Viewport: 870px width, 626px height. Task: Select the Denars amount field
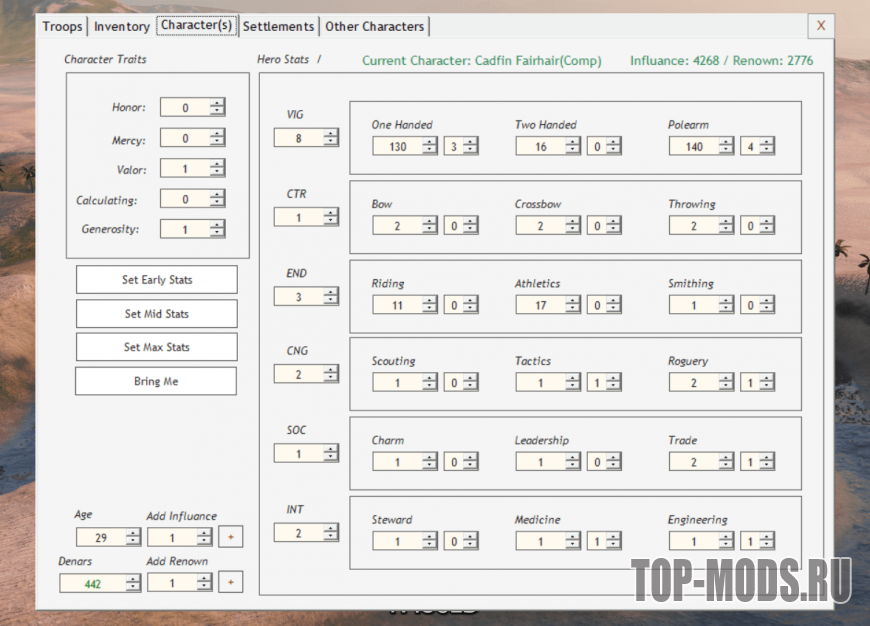[x=91, y=583]
